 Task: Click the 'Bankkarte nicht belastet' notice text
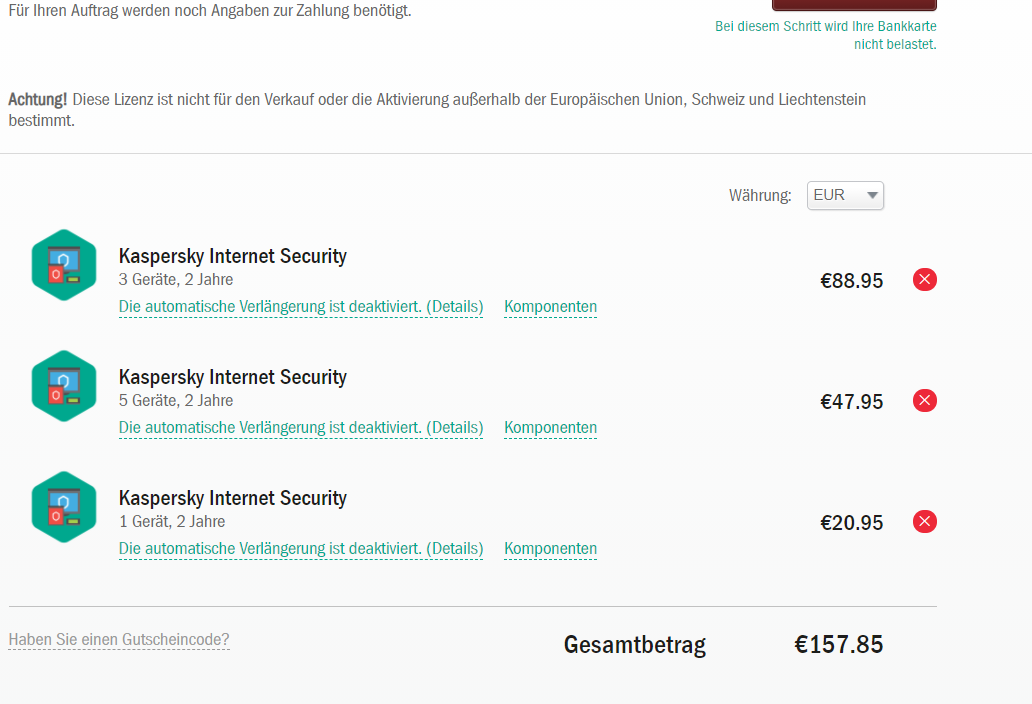tap(826, 36)
